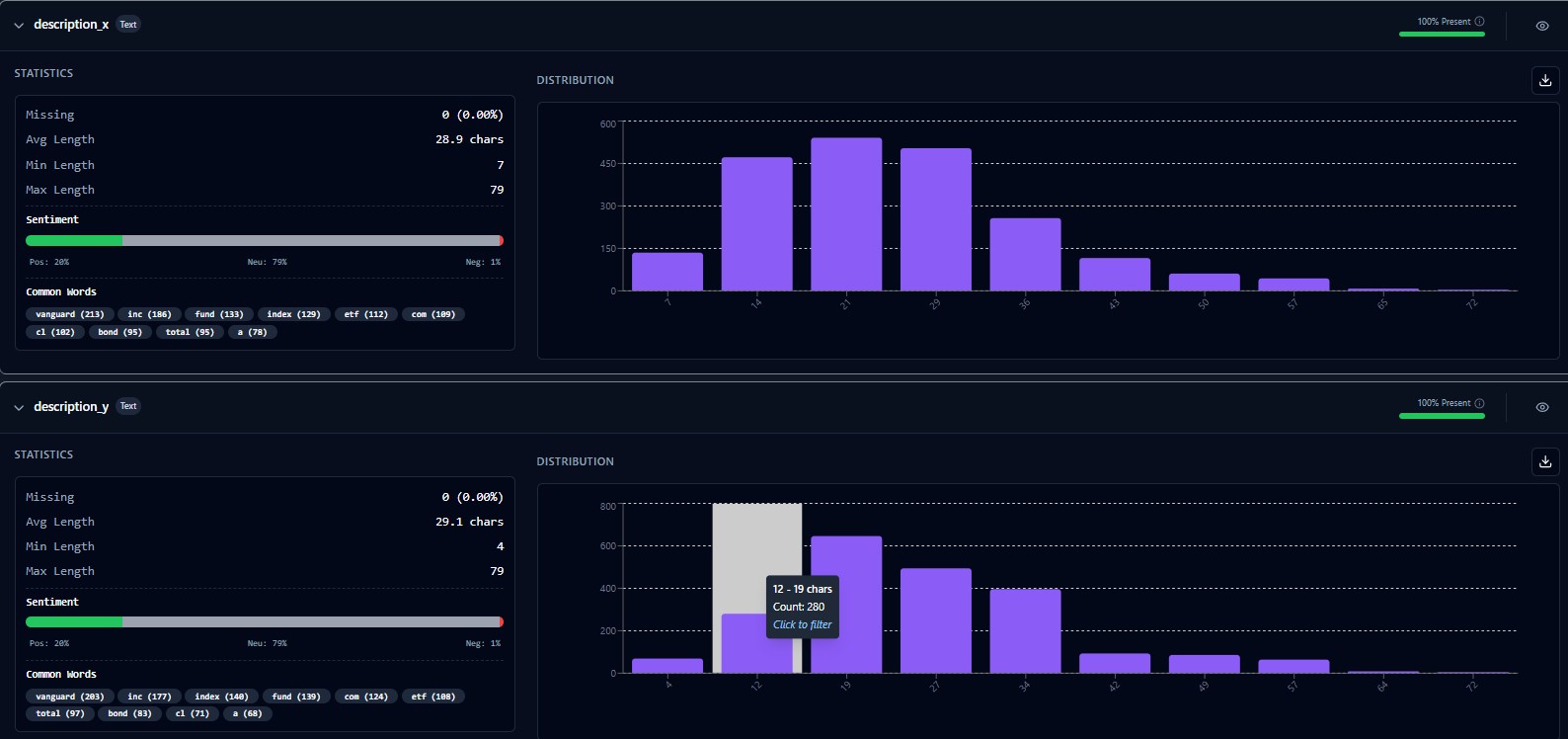Click the 'index (140)' tag in description_y
This screenshot has height=739, width=1568.
(221, 697)
